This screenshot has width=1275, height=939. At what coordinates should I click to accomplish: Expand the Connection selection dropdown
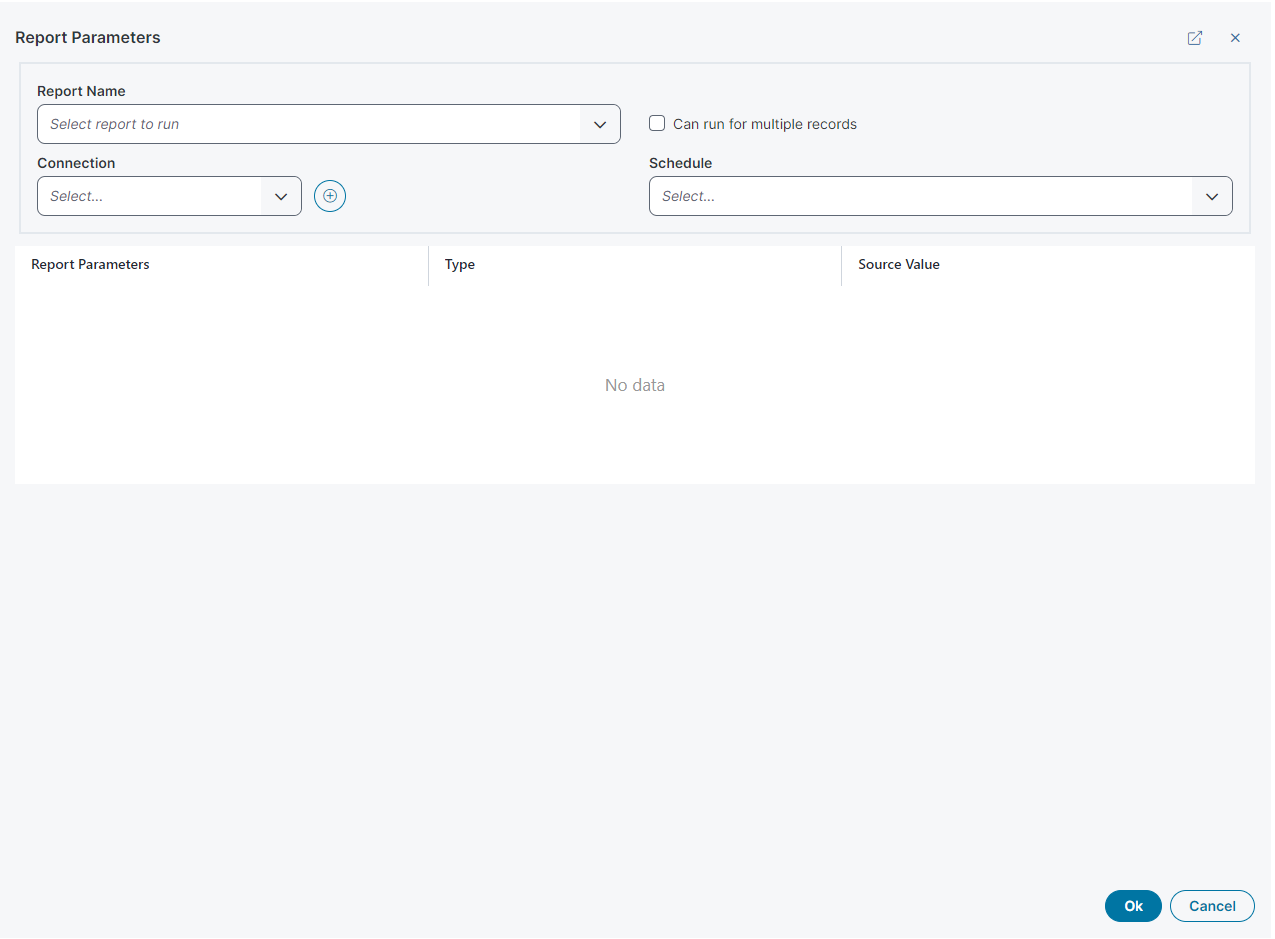coord(168,196)
